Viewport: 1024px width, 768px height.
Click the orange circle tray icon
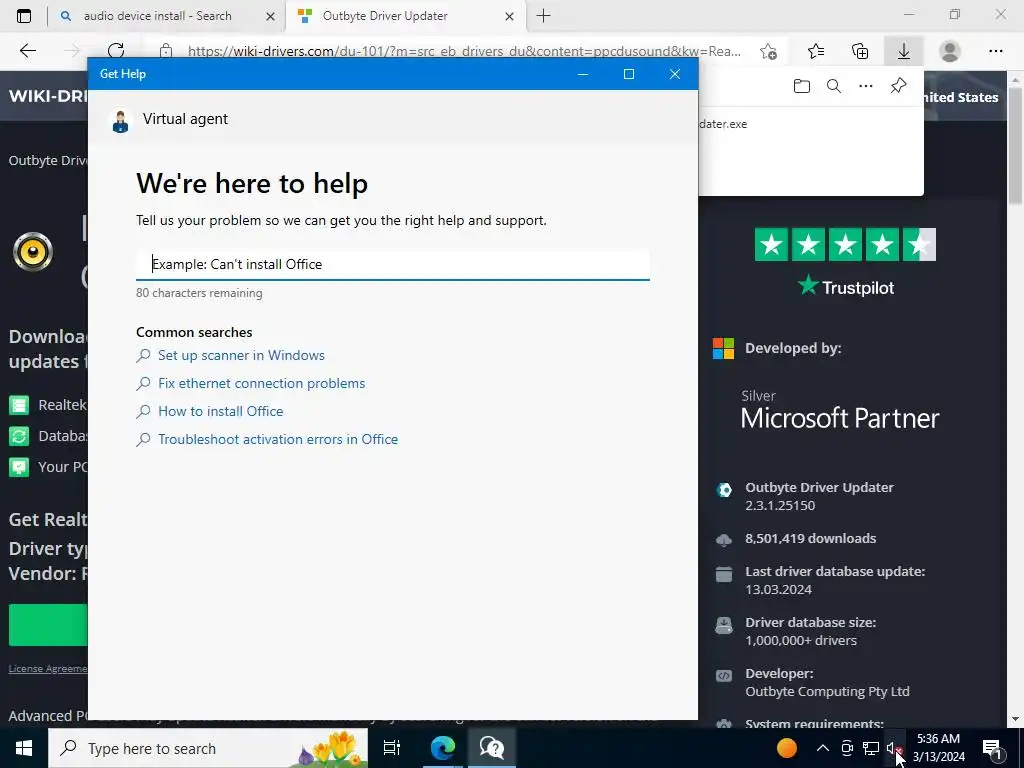(787, 748)
